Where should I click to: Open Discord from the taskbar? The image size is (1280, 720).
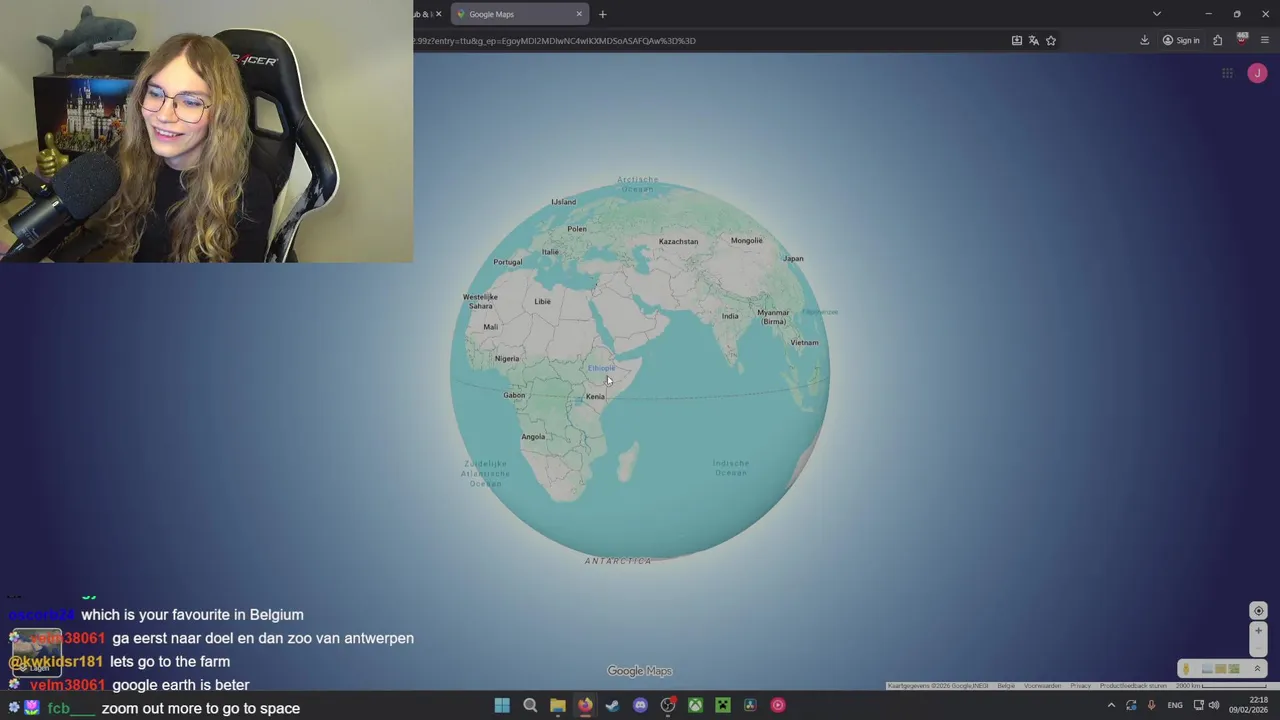tap(640, 705)
